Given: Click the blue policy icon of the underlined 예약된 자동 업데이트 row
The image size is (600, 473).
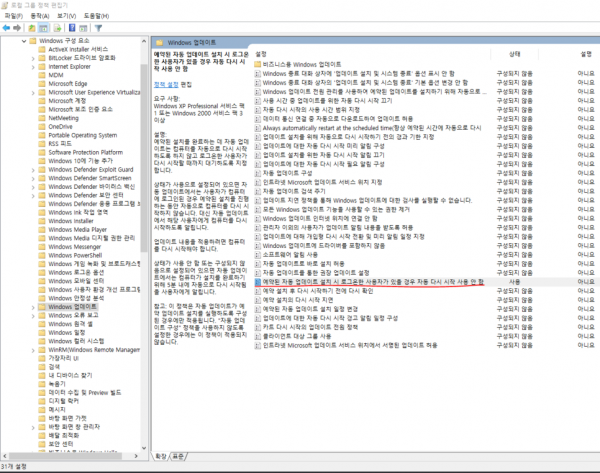Looking at the screenshot, I should click(258, 282).
